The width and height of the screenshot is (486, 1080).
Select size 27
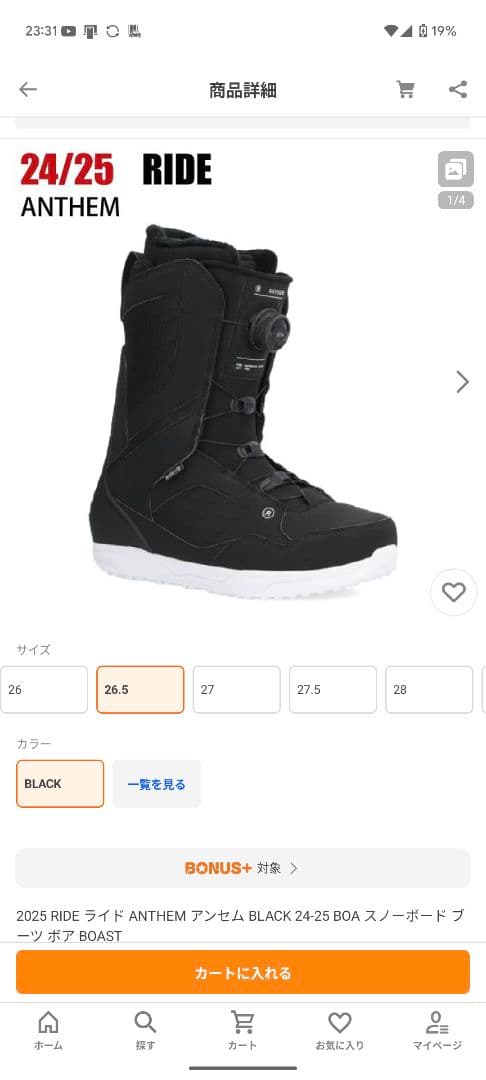237,689
